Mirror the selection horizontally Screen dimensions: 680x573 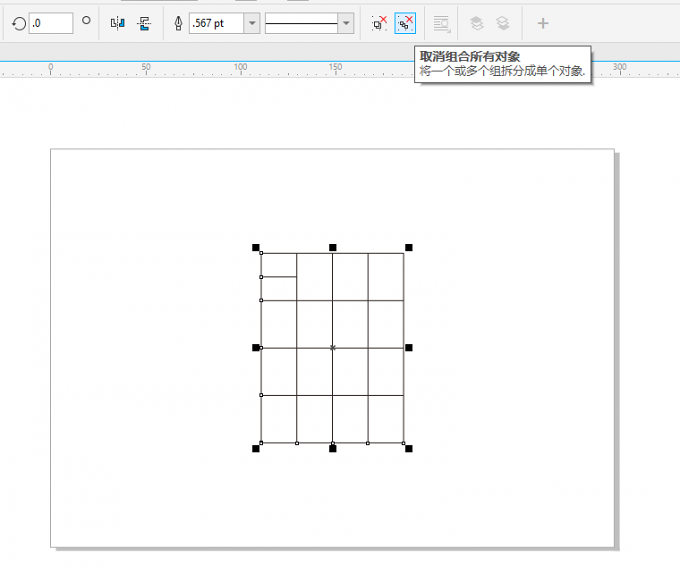(118, 22)
